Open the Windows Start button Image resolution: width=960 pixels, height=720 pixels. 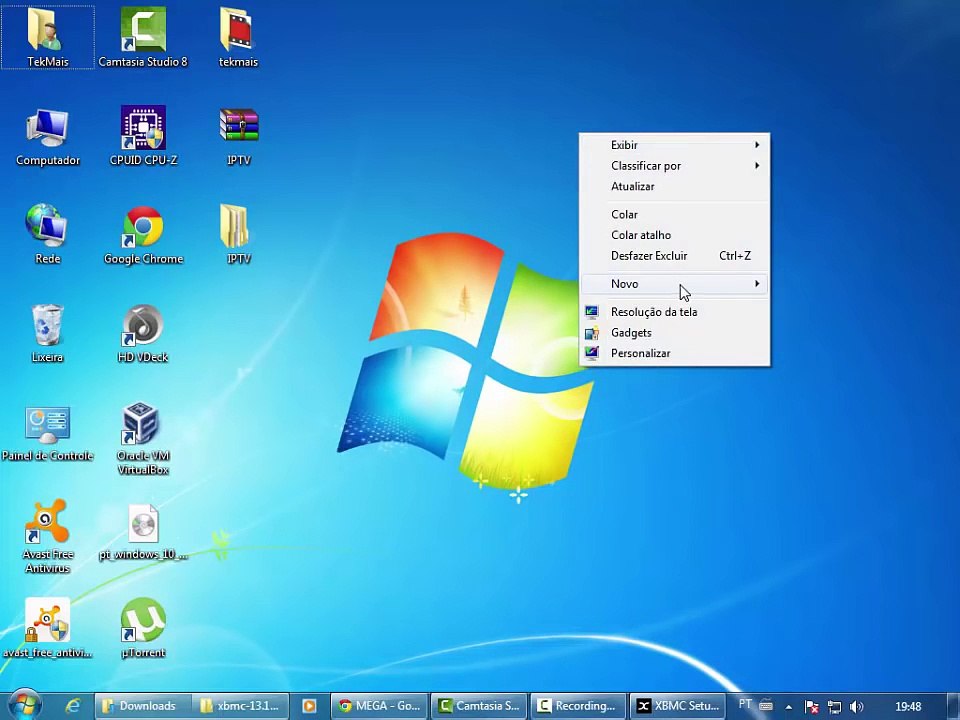click(24, 705)
